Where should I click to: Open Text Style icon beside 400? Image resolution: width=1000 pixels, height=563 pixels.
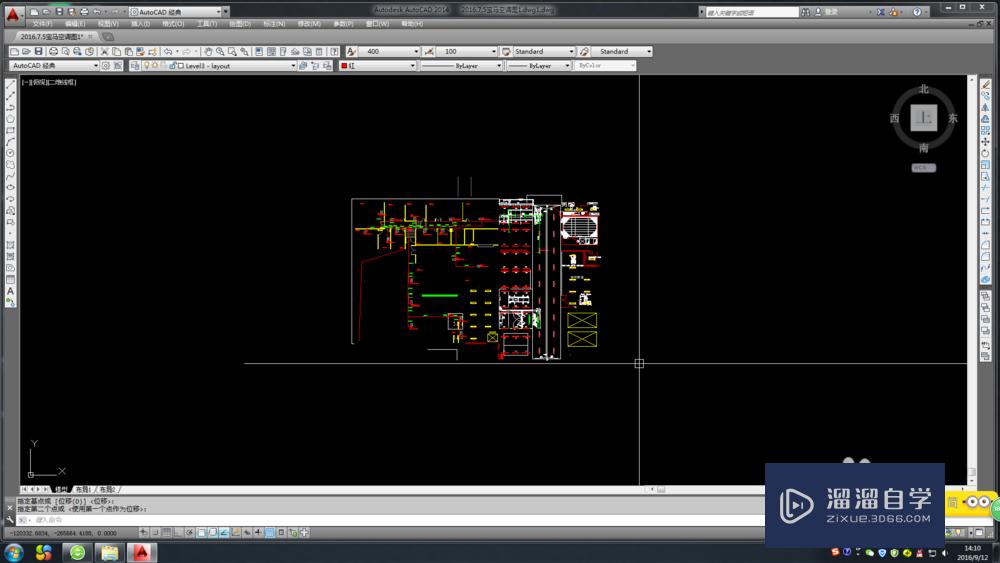pos(351,52)
